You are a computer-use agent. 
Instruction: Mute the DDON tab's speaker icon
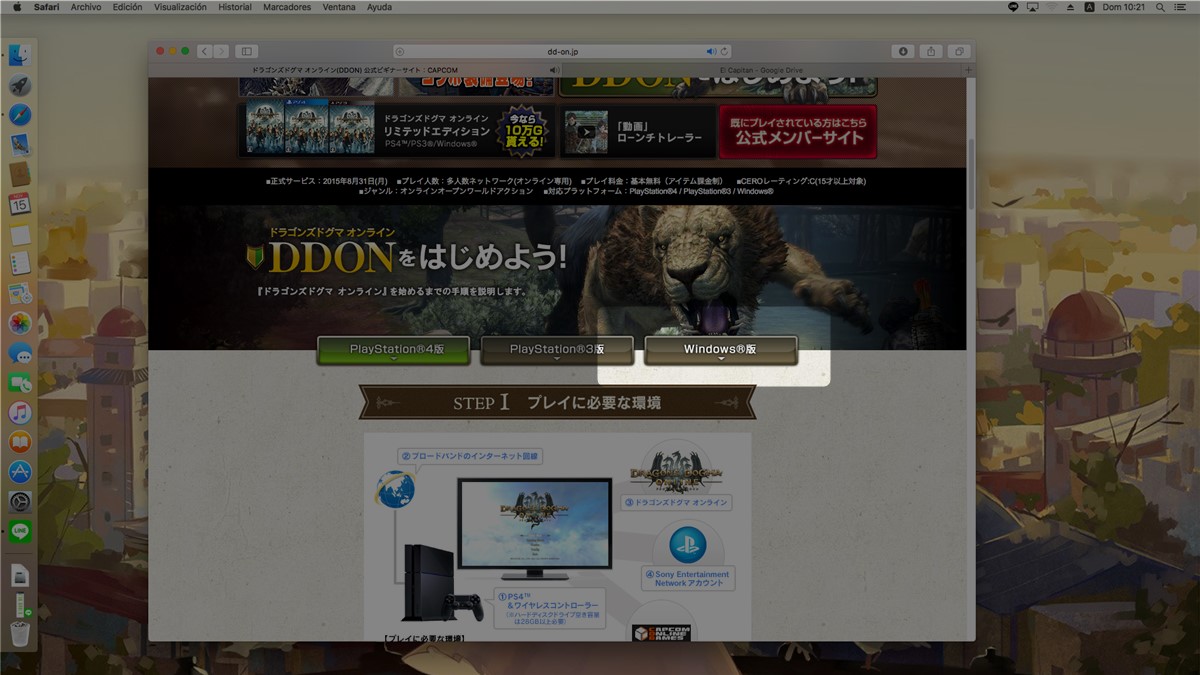point(553,70)
